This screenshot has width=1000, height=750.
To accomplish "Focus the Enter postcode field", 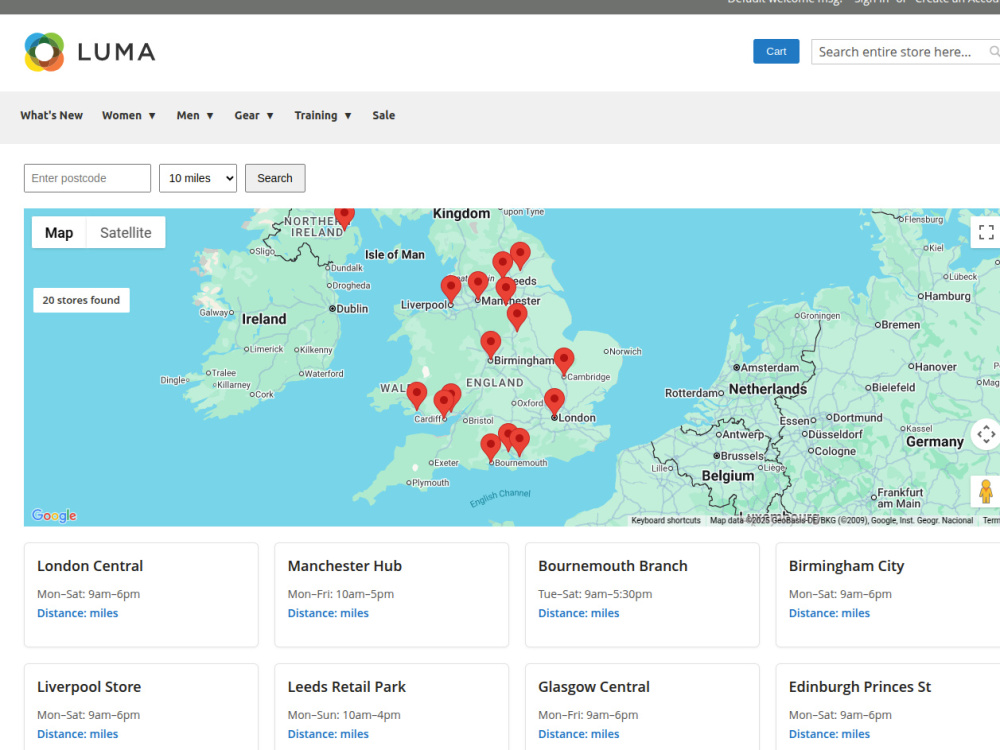I will [x=87, y=179].
